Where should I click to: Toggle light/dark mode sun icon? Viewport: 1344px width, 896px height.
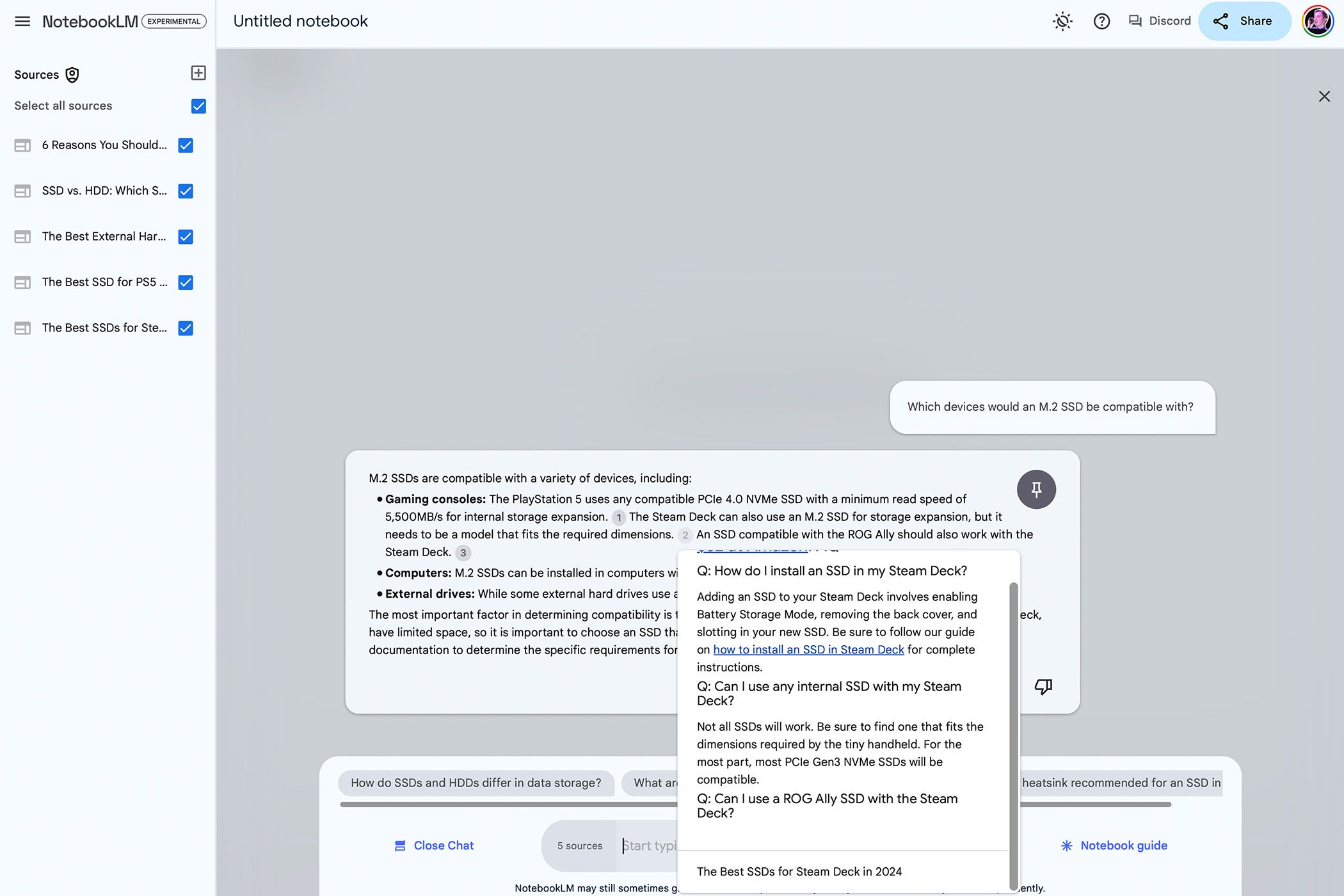point(1063,21)
